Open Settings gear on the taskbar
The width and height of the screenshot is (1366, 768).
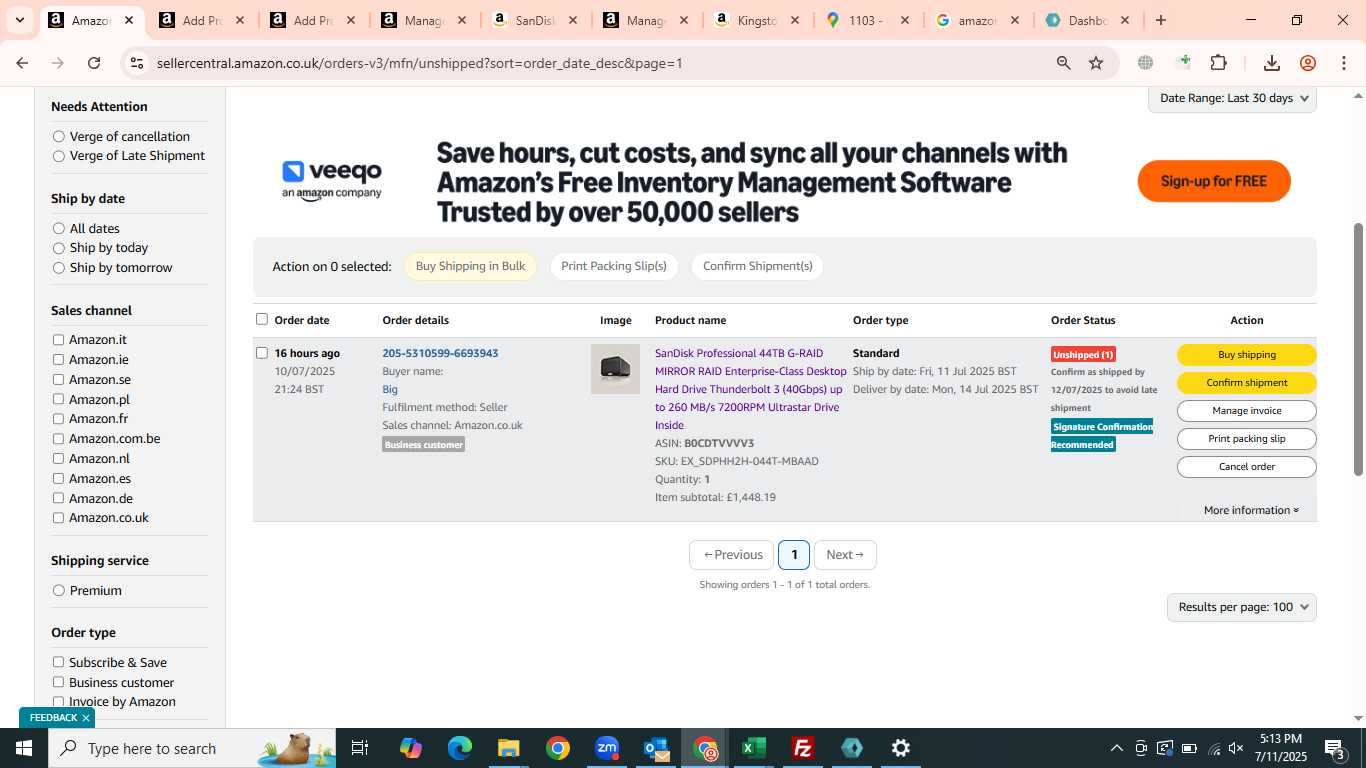pyautogui.click(x=901, y=748)
